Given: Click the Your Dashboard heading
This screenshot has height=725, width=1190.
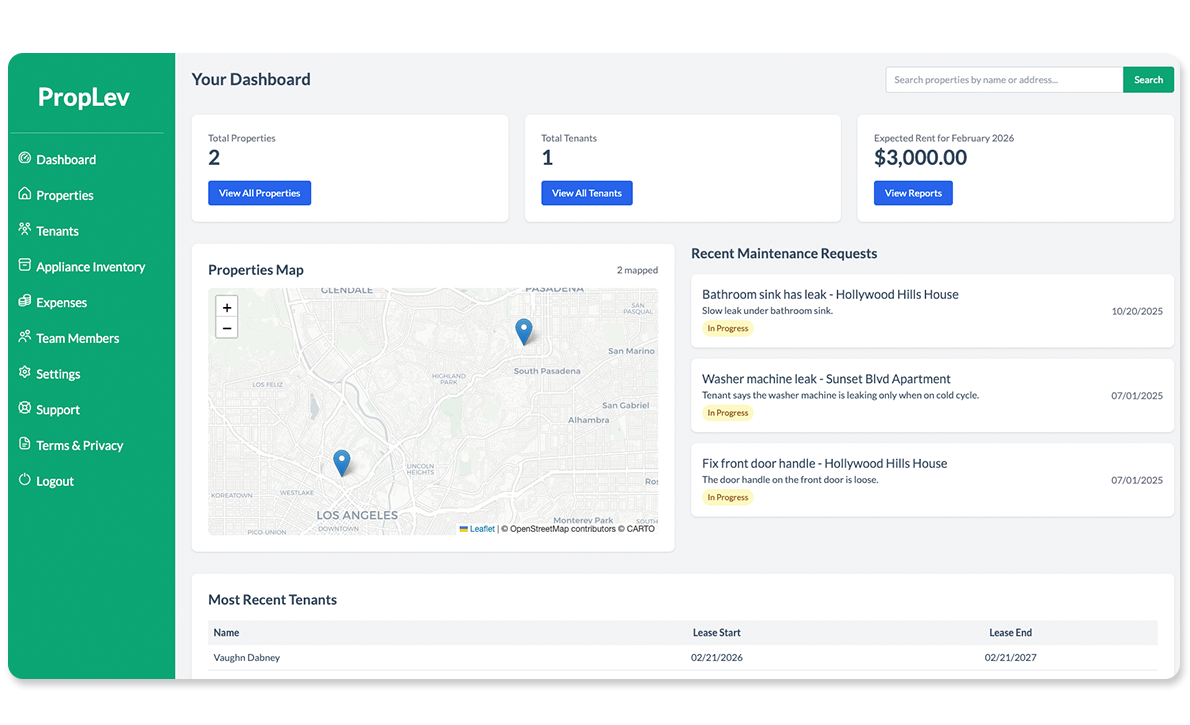Looking at the screenshot, I should click(251, 79).
